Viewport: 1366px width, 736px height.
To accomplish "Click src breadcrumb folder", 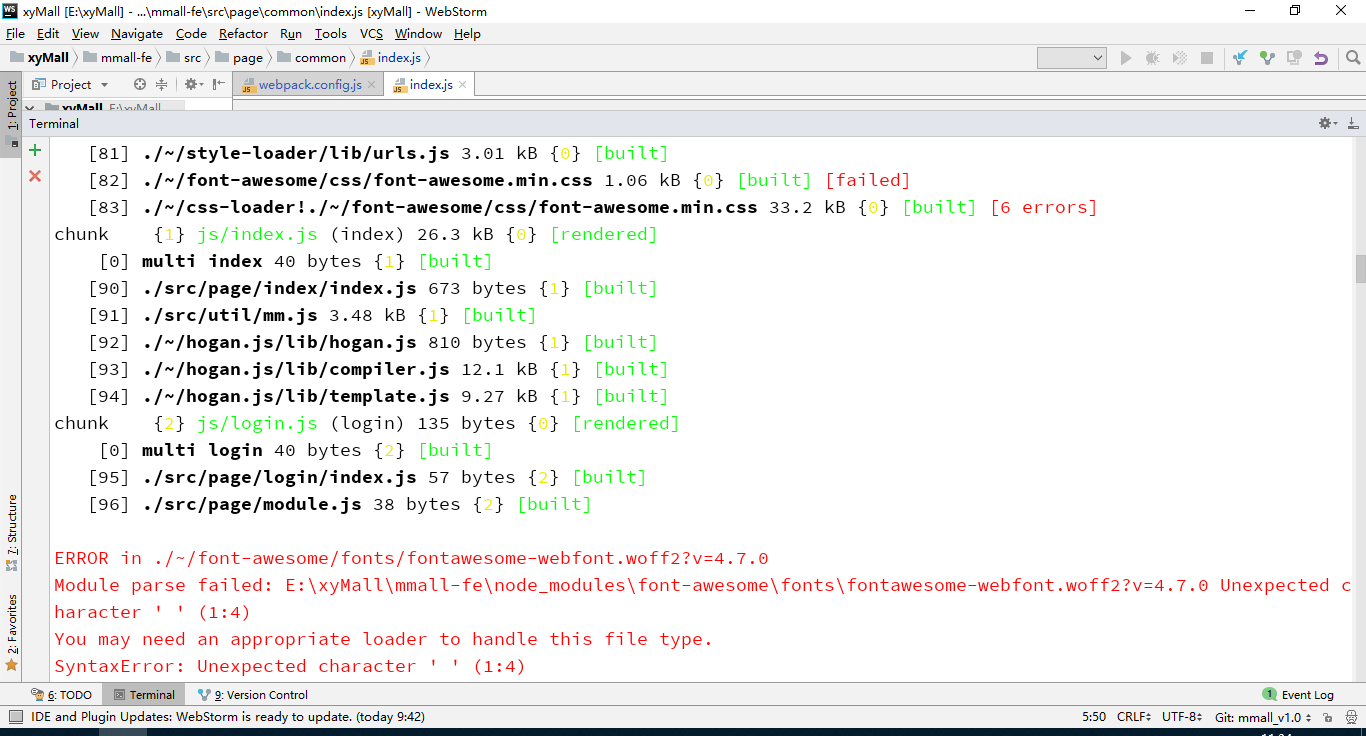I will point(183,58).
